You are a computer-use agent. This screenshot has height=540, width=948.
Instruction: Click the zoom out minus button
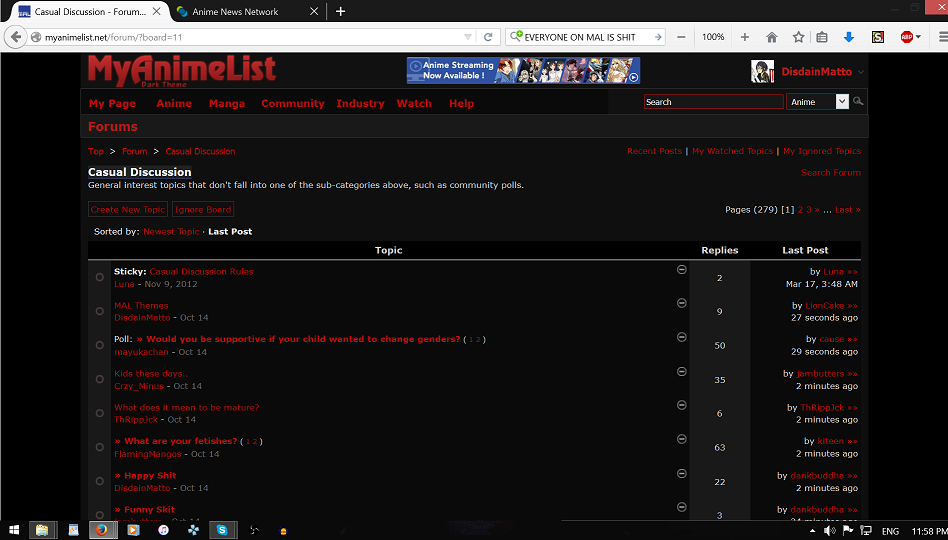click(x=681, y=37)
